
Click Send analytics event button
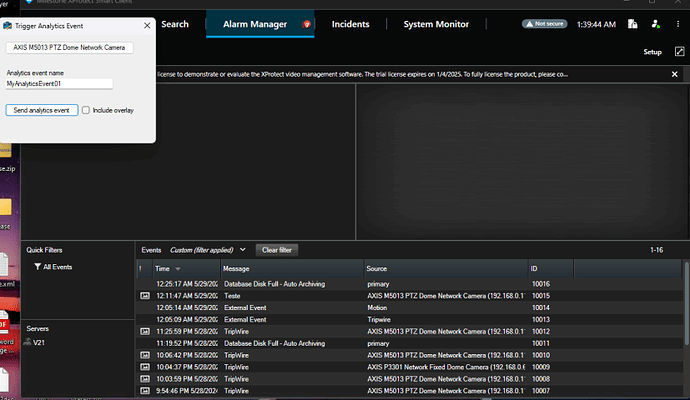[42, 110]
